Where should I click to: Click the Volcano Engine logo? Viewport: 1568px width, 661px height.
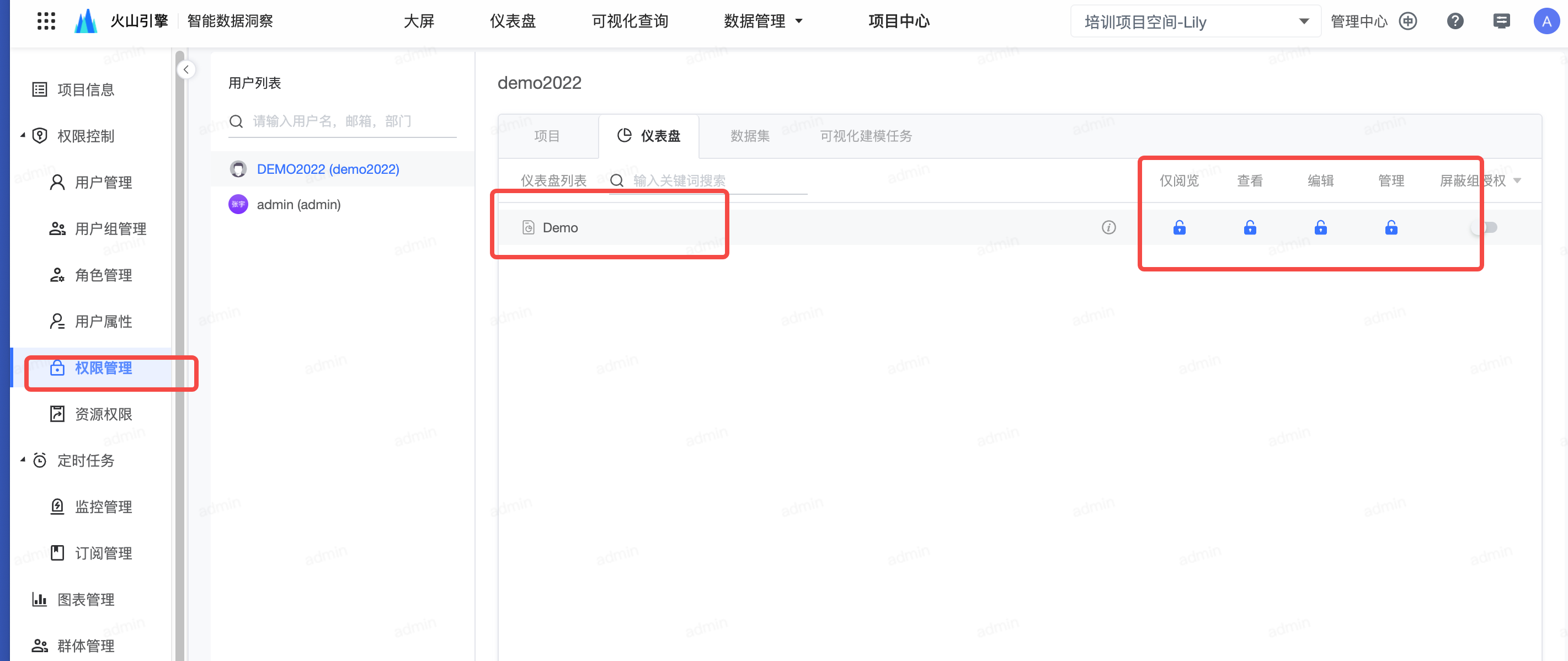click(x=85, y=22)
